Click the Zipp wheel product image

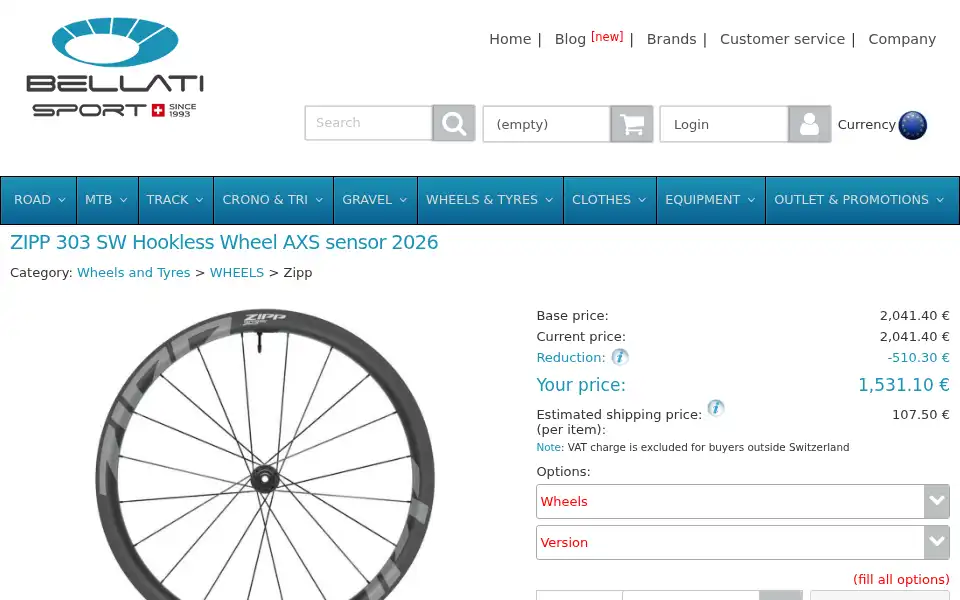264,455
